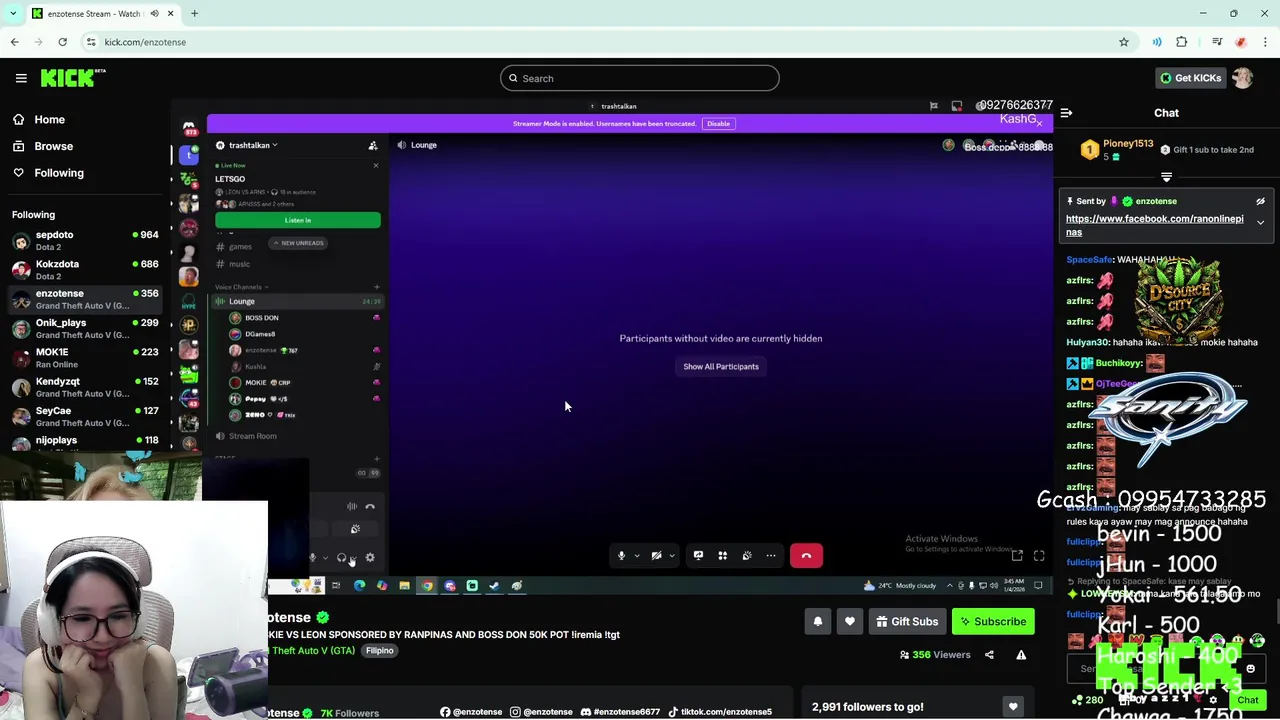Open the MOK1E channel in the Following list
The image size is (1280, 720).
(x=85, y=357)
